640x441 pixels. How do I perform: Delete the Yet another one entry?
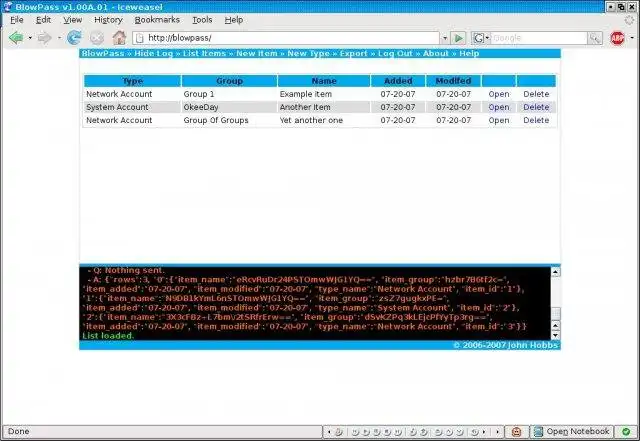tap(536, 120)
